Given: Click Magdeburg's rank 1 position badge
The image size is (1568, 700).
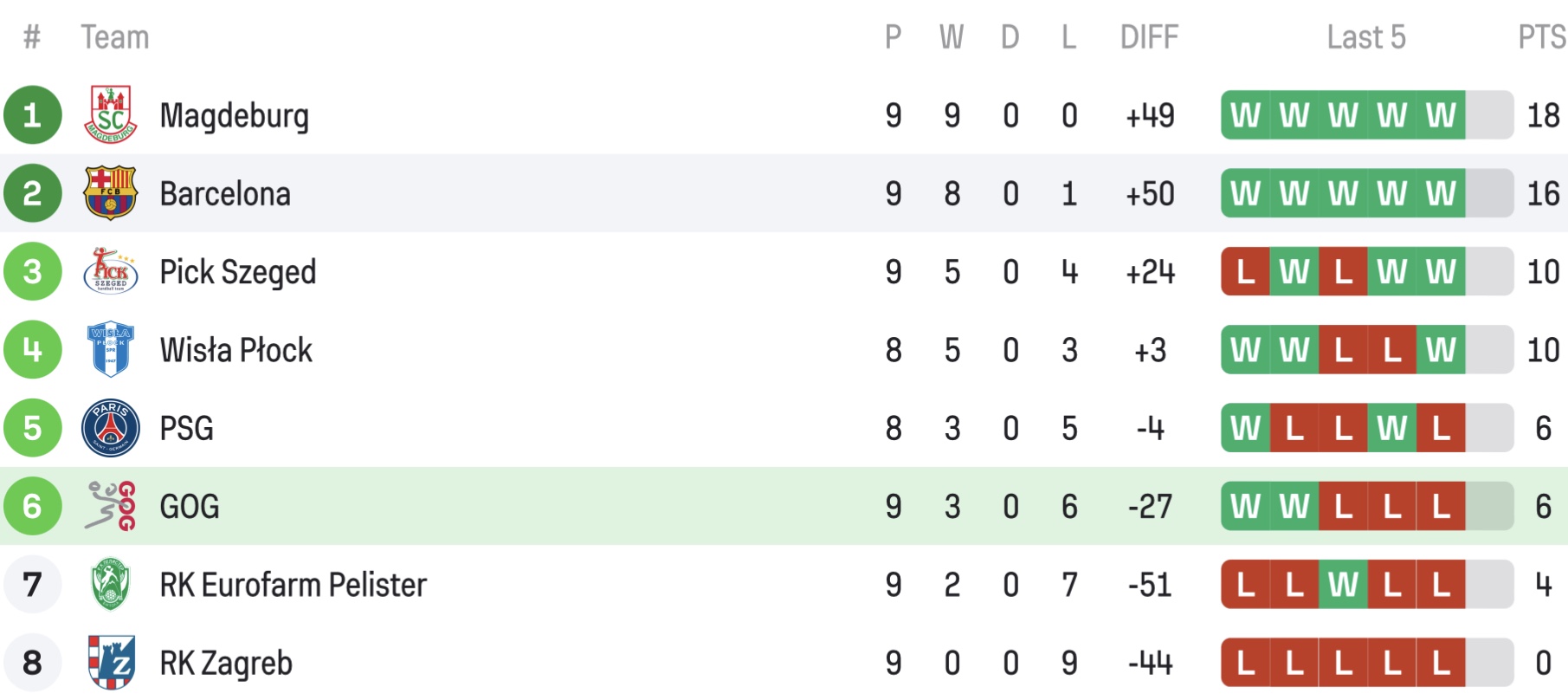Looking at the screenshot, I should (33, 115).
